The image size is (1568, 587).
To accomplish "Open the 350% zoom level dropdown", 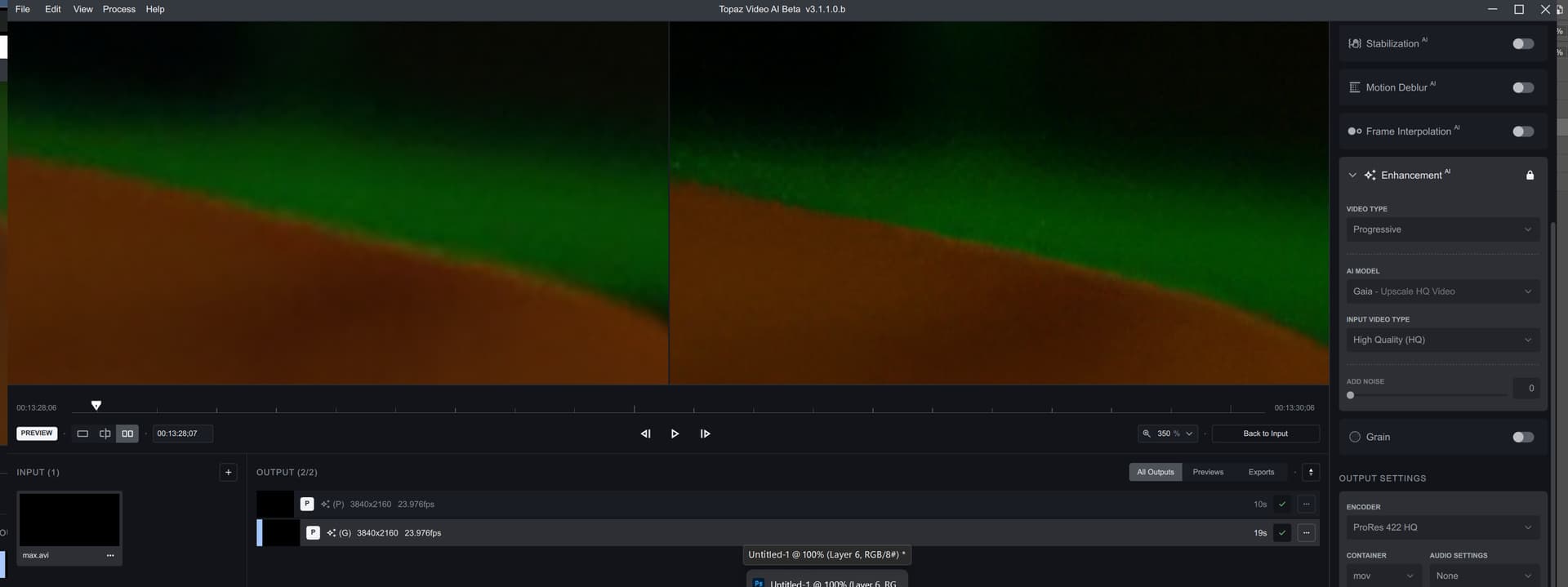I will 1168,434.
